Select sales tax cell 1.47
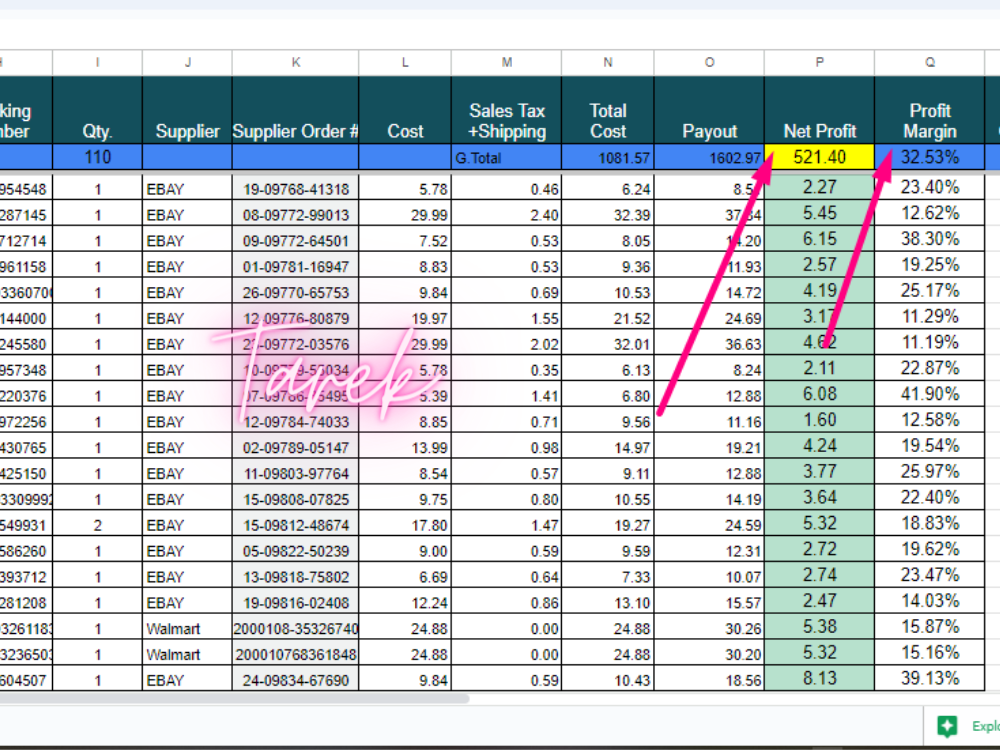The image size is (1000, 750). click(x=506, y=525)
